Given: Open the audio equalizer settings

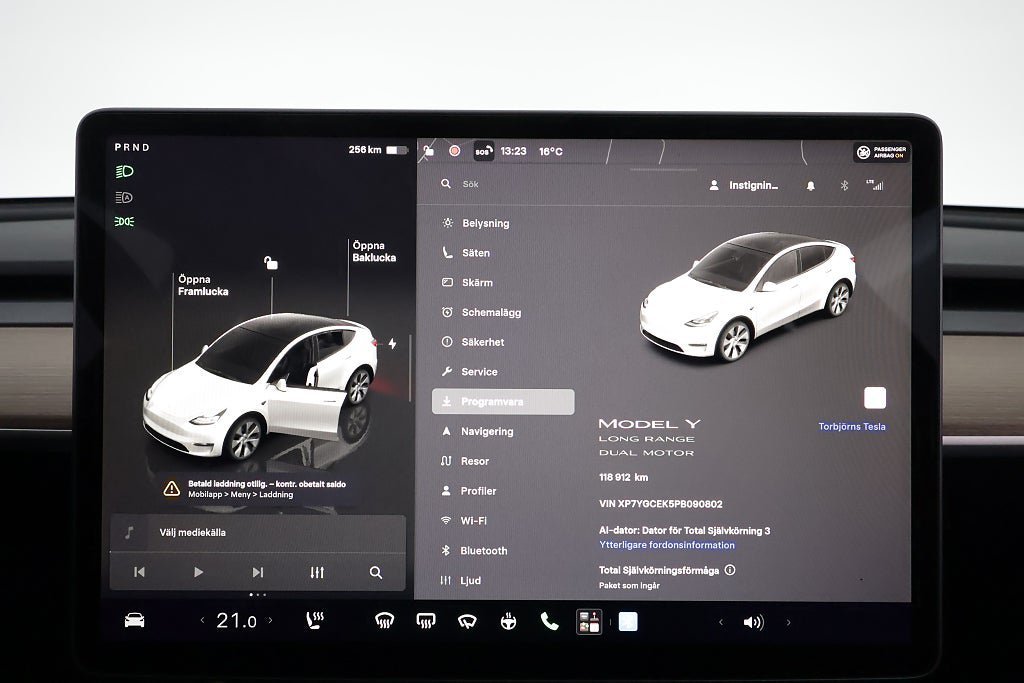Looking at the screenshot, I should point(317,573).
